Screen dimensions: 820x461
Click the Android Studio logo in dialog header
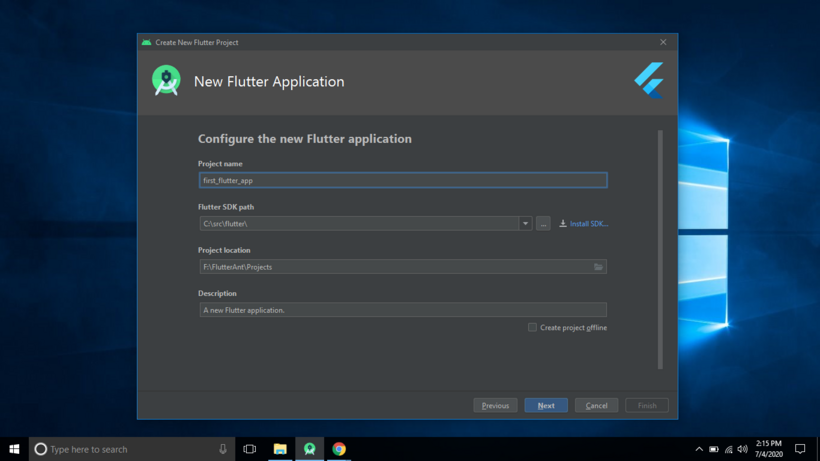click(x=166, y=81)
